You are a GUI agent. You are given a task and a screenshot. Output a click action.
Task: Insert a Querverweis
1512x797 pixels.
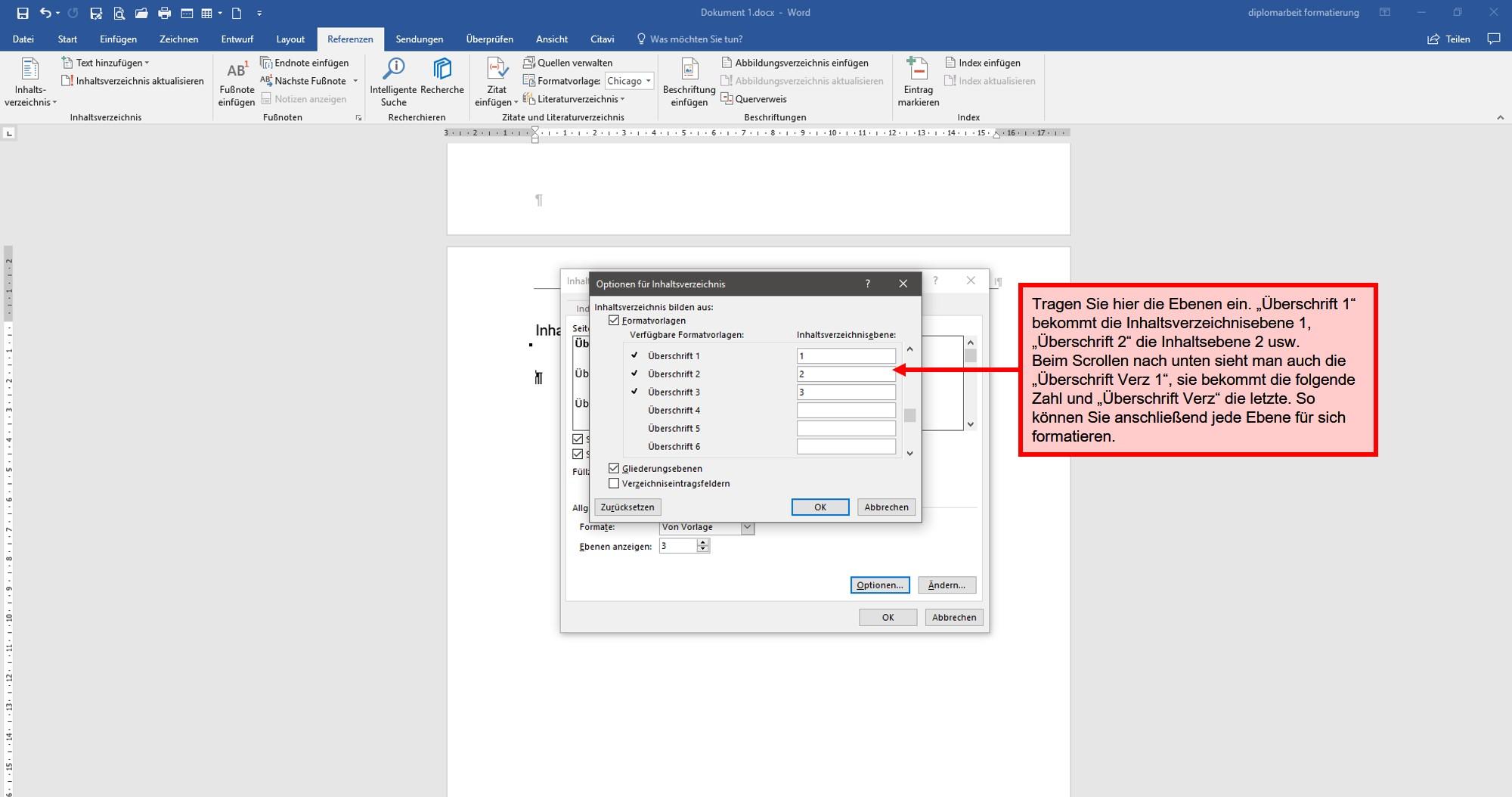click(754, 99)
